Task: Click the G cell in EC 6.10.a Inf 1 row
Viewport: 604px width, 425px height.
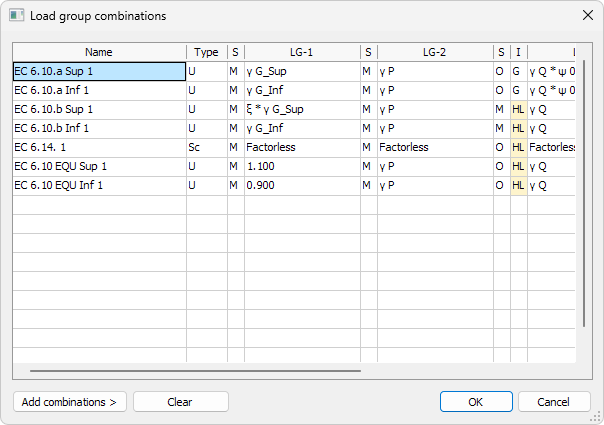Action: pos(519,91)
